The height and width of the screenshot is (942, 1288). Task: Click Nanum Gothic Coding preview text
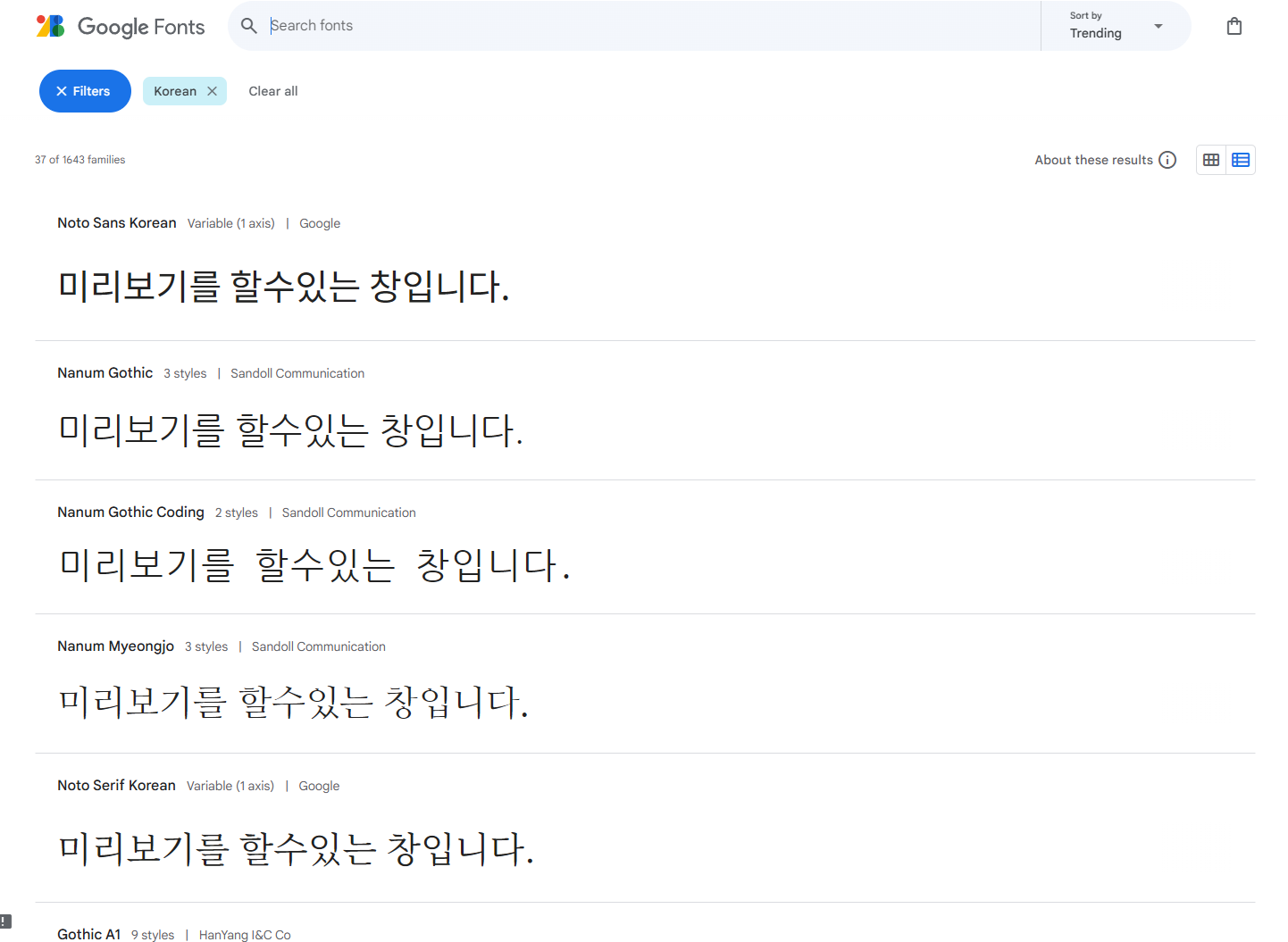[x=314, y=566]
